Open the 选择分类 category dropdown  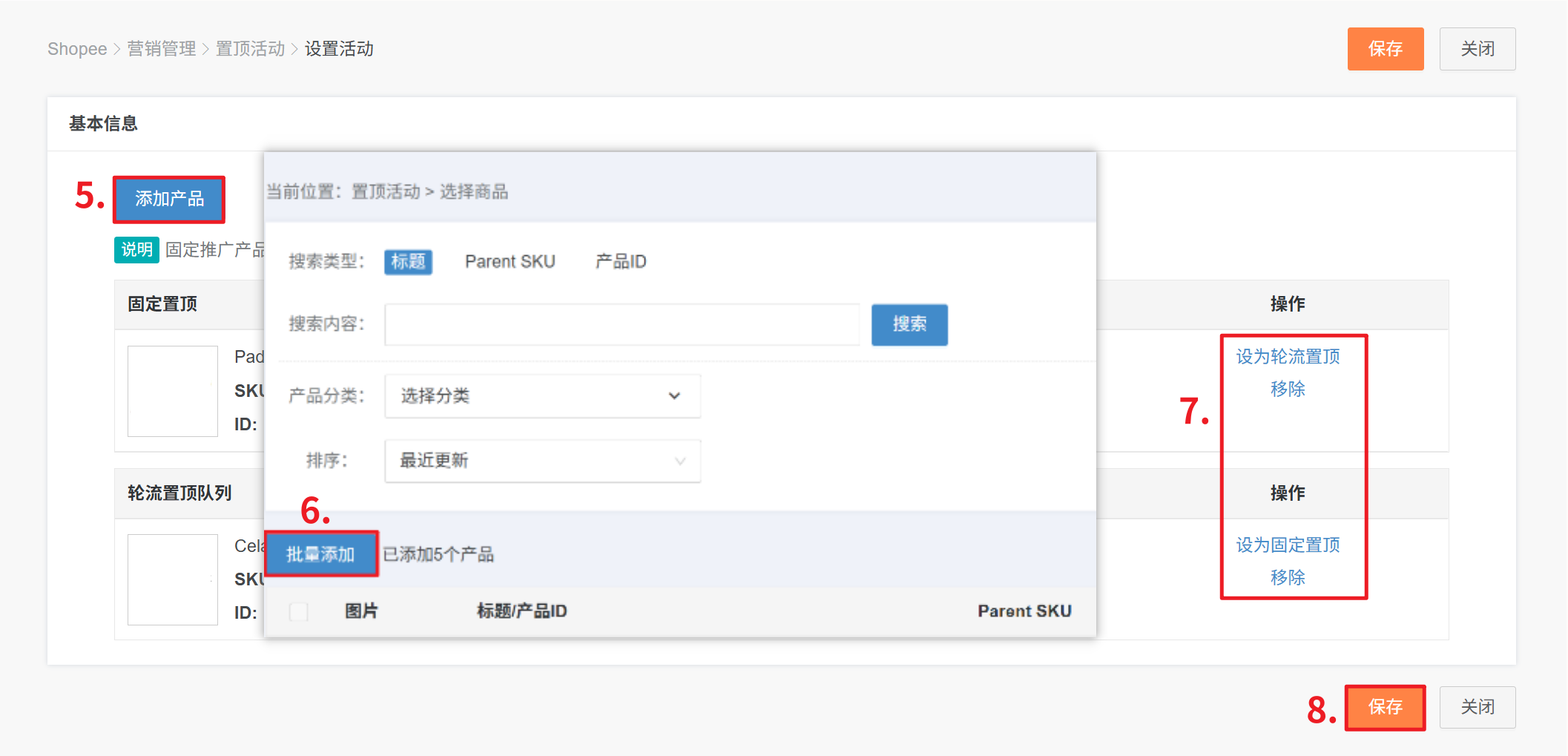[x=542, y=396]
